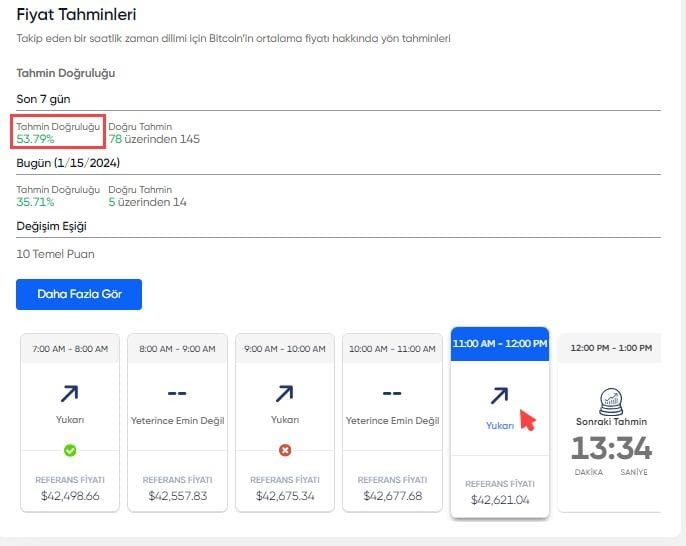686x546 pixels.
Task: Click the dashes in 8:00 AM card
Action: 177,393
